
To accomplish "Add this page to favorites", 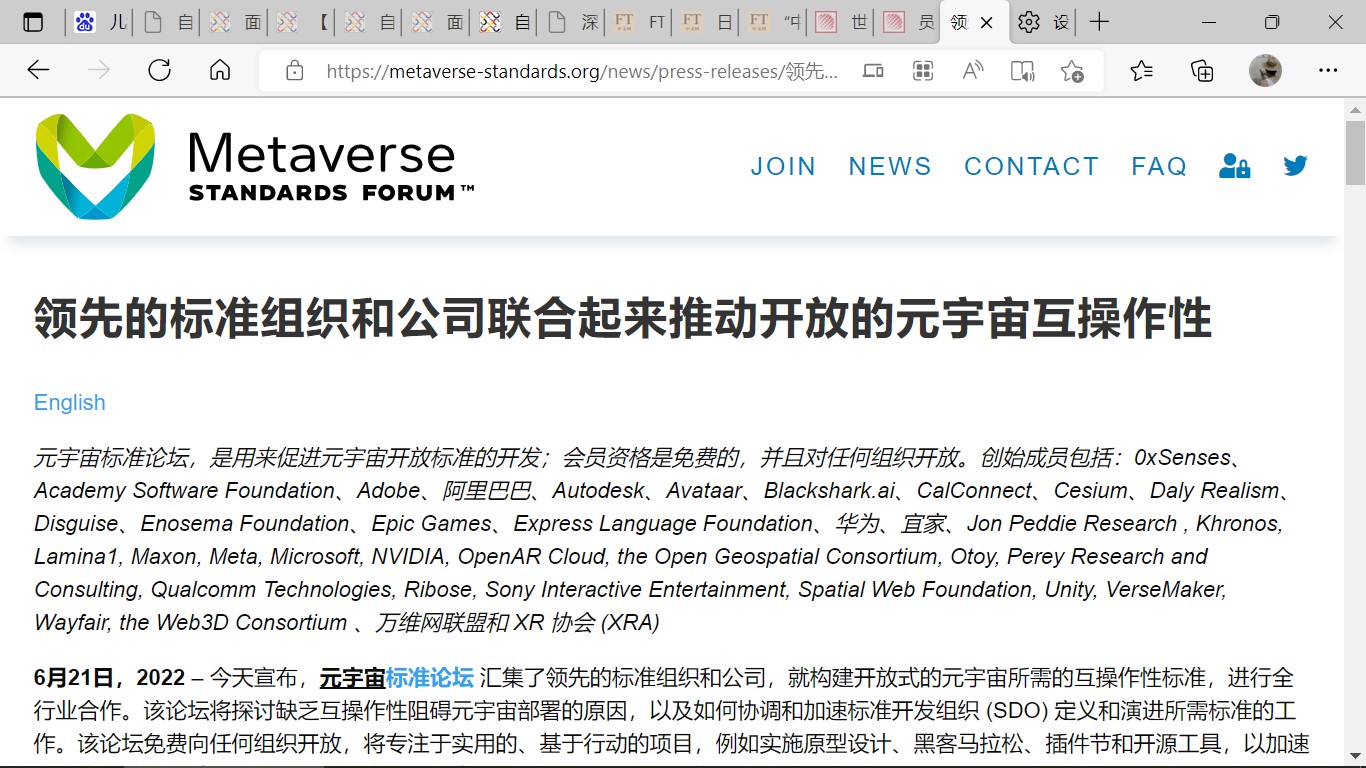I will 1072,71.
